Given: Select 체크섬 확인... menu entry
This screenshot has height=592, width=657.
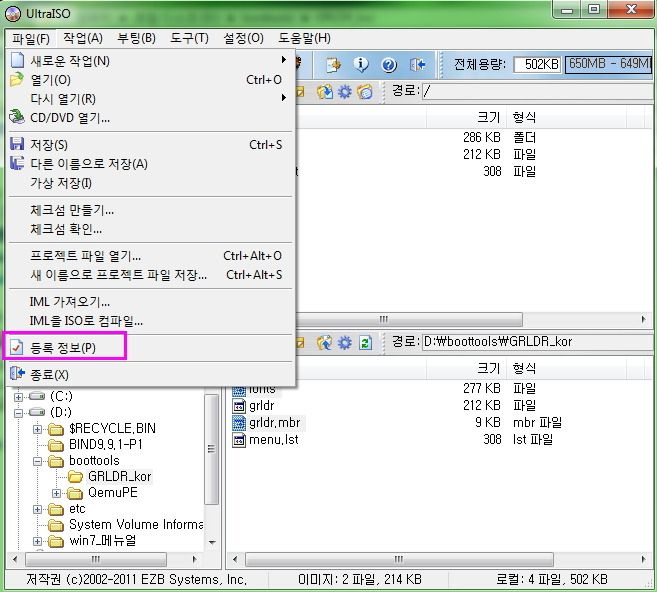Looking at the screenshot, I should click(151, 229).
